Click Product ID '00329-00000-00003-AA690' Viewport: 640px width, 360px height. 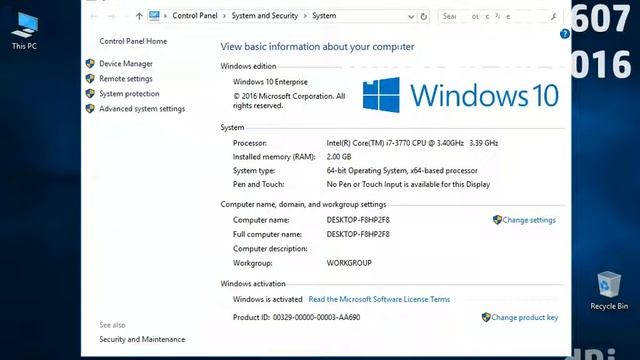click(x=316, y=317)
